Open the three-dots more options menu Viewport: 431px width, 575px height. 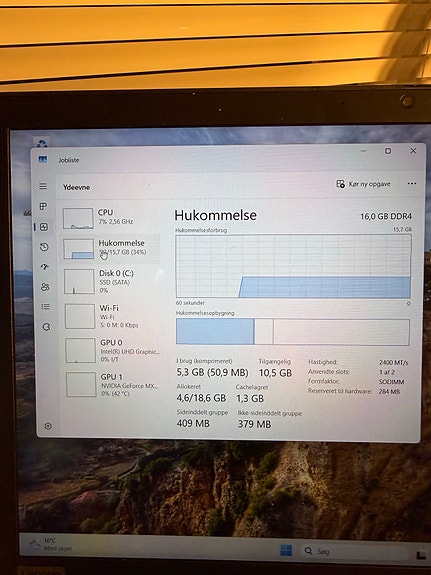point(412,183)
